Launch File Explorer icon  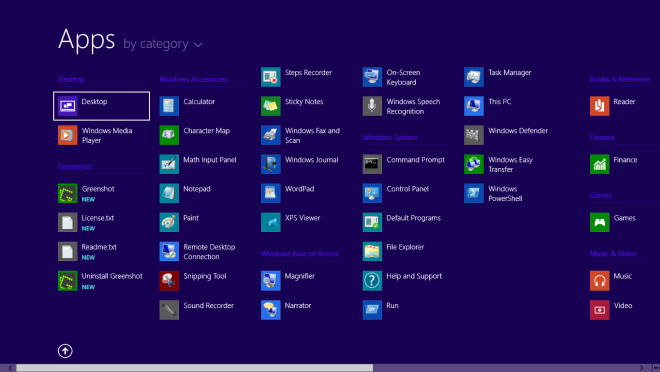tap(373, 251)
